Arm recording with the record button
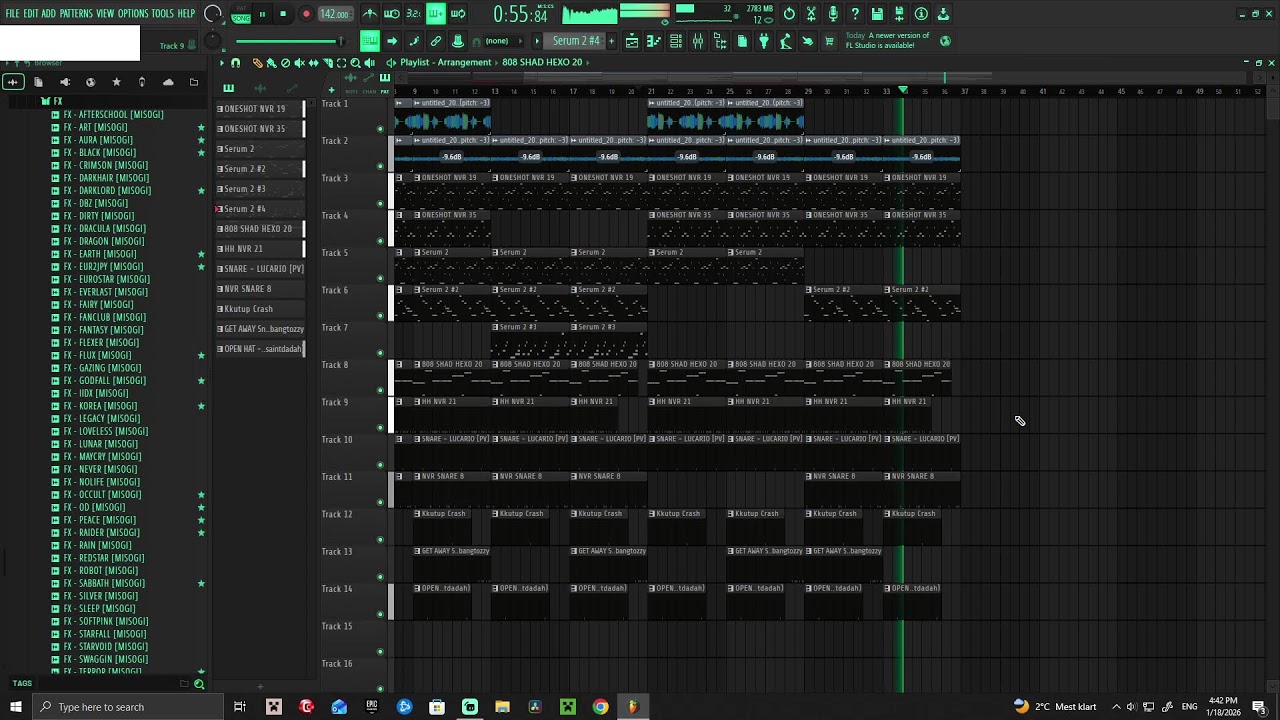 [x=306, y=14]
